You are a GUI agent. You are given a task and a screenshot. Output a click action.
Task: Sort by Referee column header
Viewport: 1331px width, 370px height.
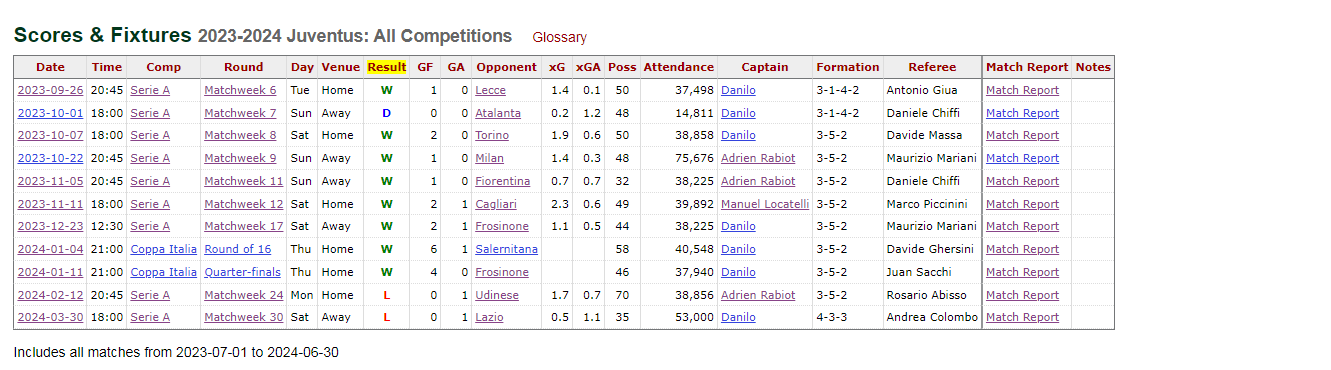pos(932,67)
